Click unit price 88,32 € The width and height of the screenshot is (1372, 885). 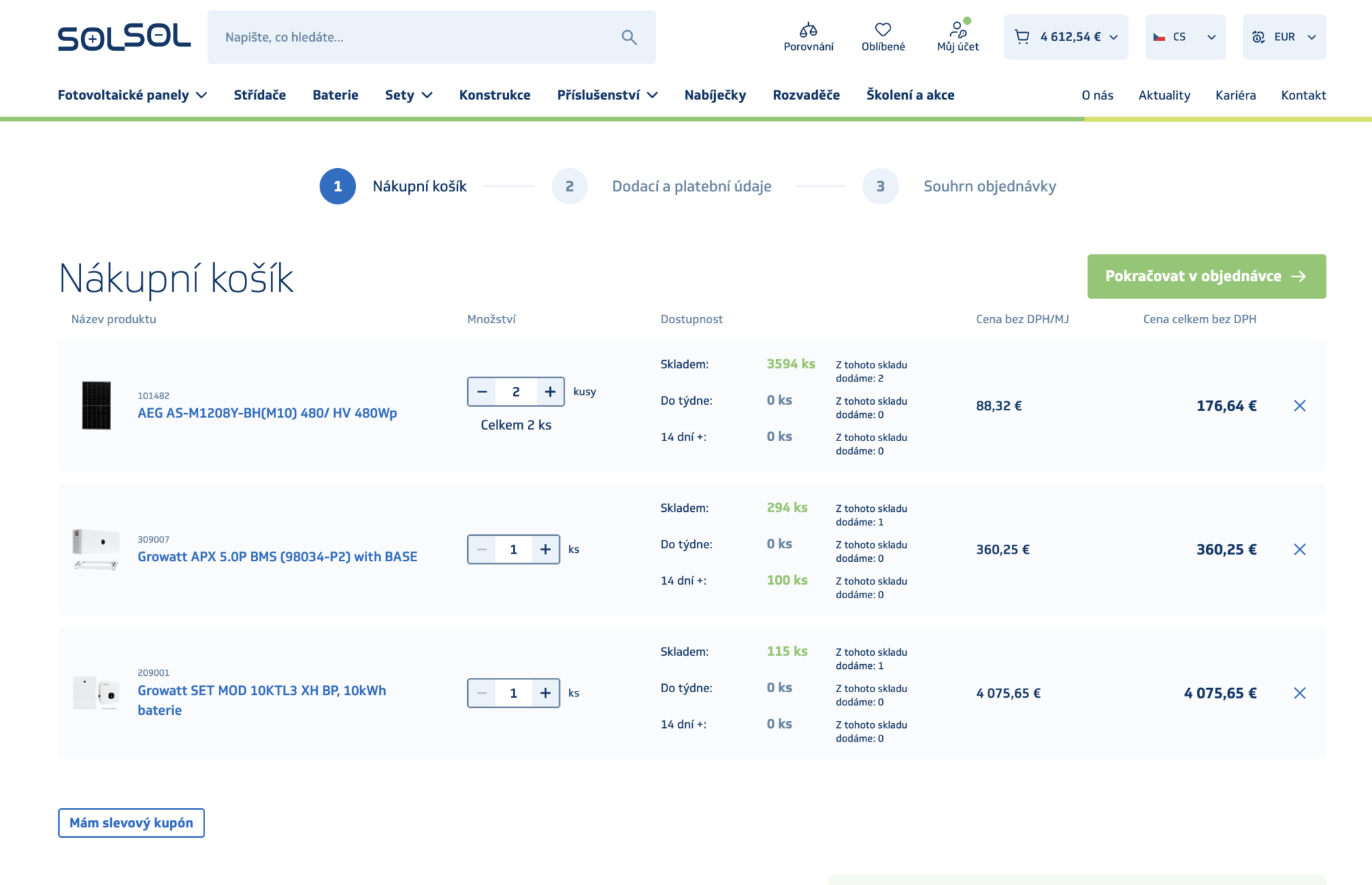coord(999,405)
